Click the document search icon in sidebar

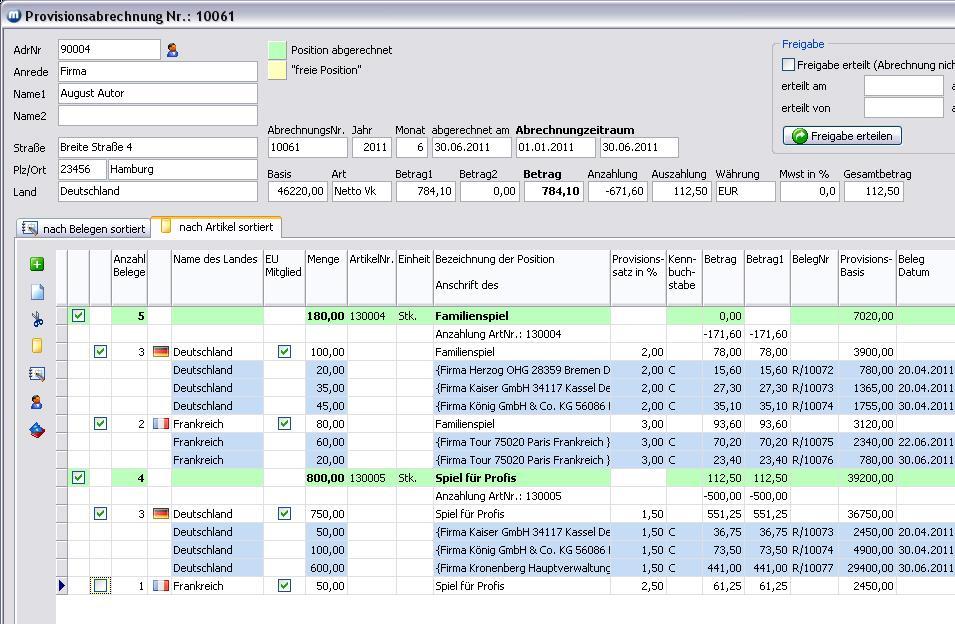(x=37, y=374)
